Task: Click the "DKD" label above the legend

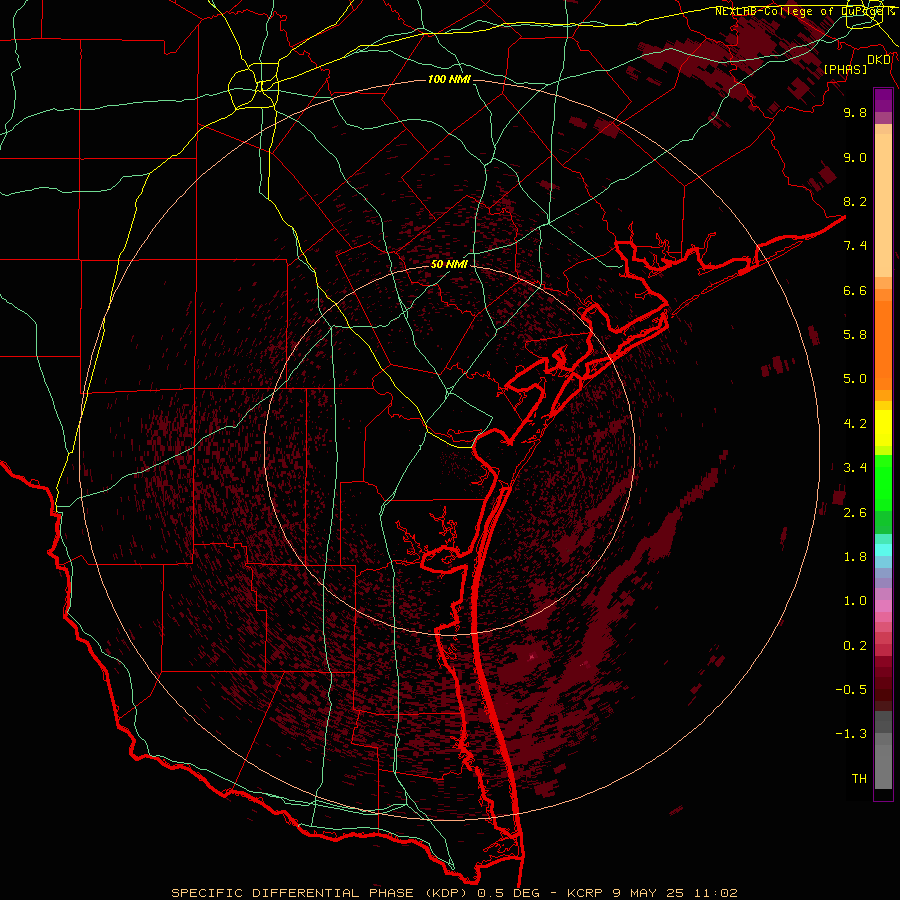Action: (879, 60)
